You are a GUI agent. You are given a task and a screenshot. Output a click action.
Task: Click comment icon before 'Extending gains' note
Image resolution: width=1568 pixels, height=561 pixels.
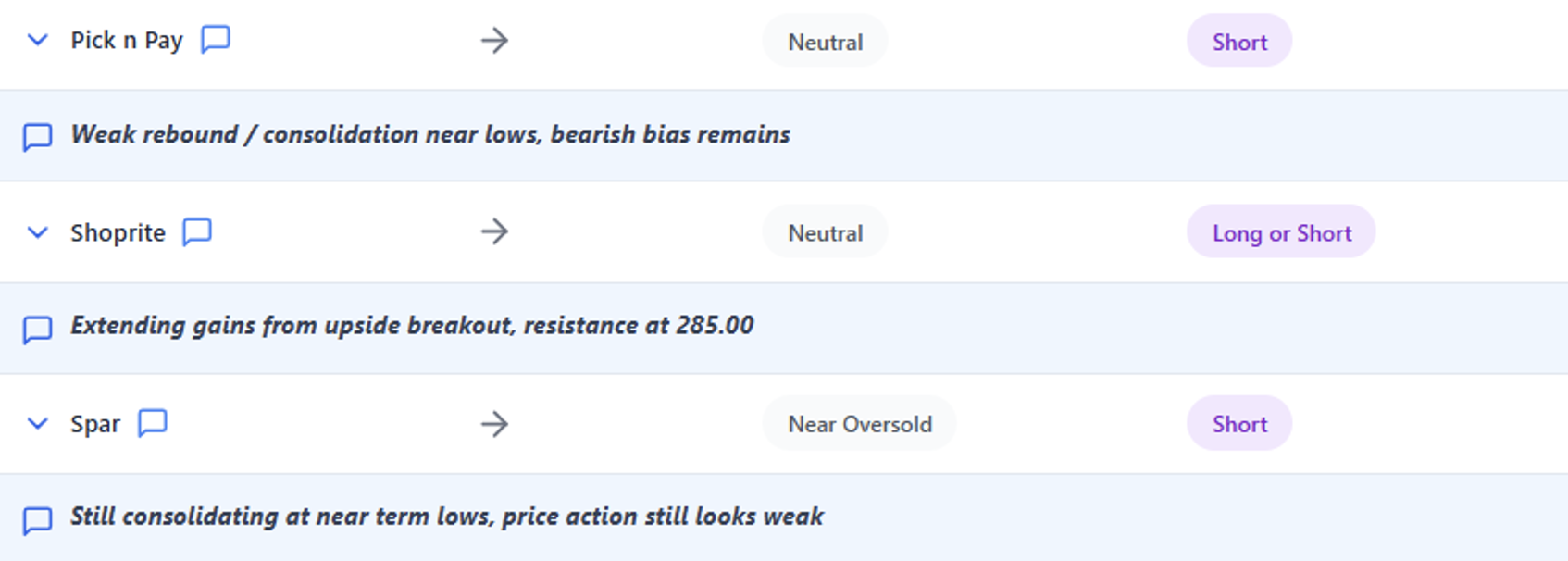click(37, 329)
